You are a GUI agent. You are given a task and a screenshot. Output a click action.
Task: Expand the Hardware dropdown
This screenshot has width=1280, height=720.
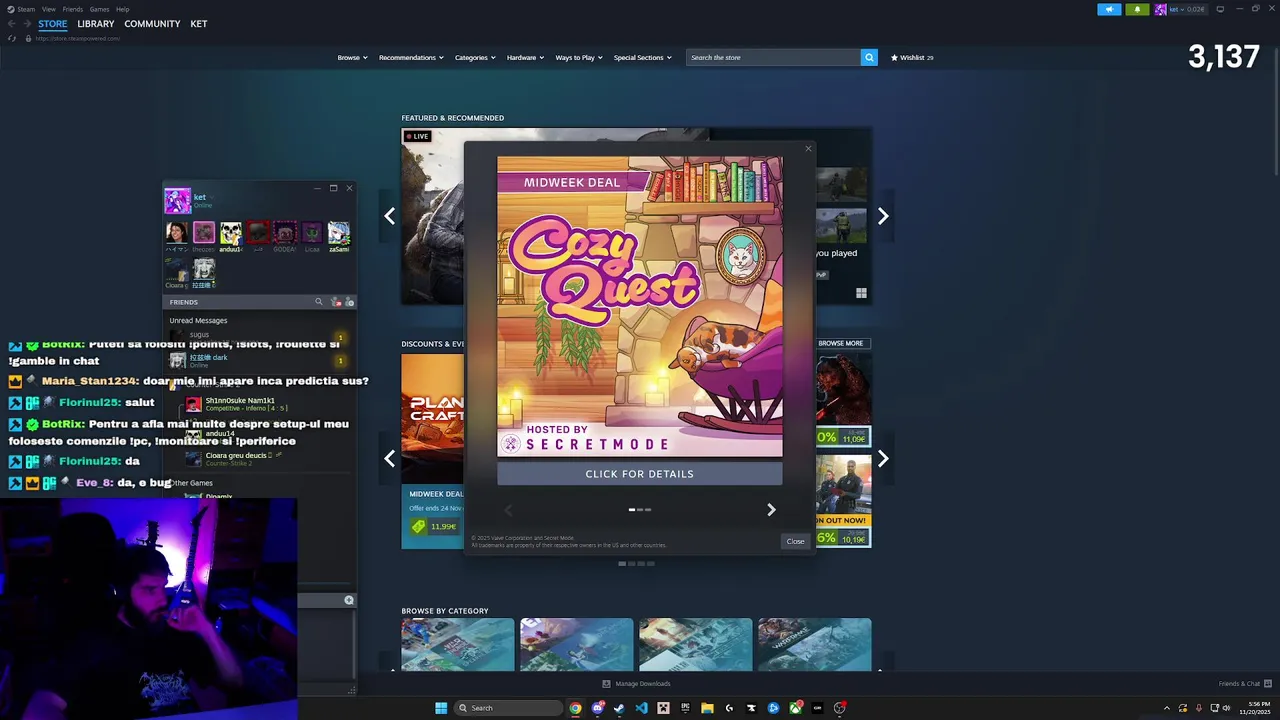[x=525, y=58]
